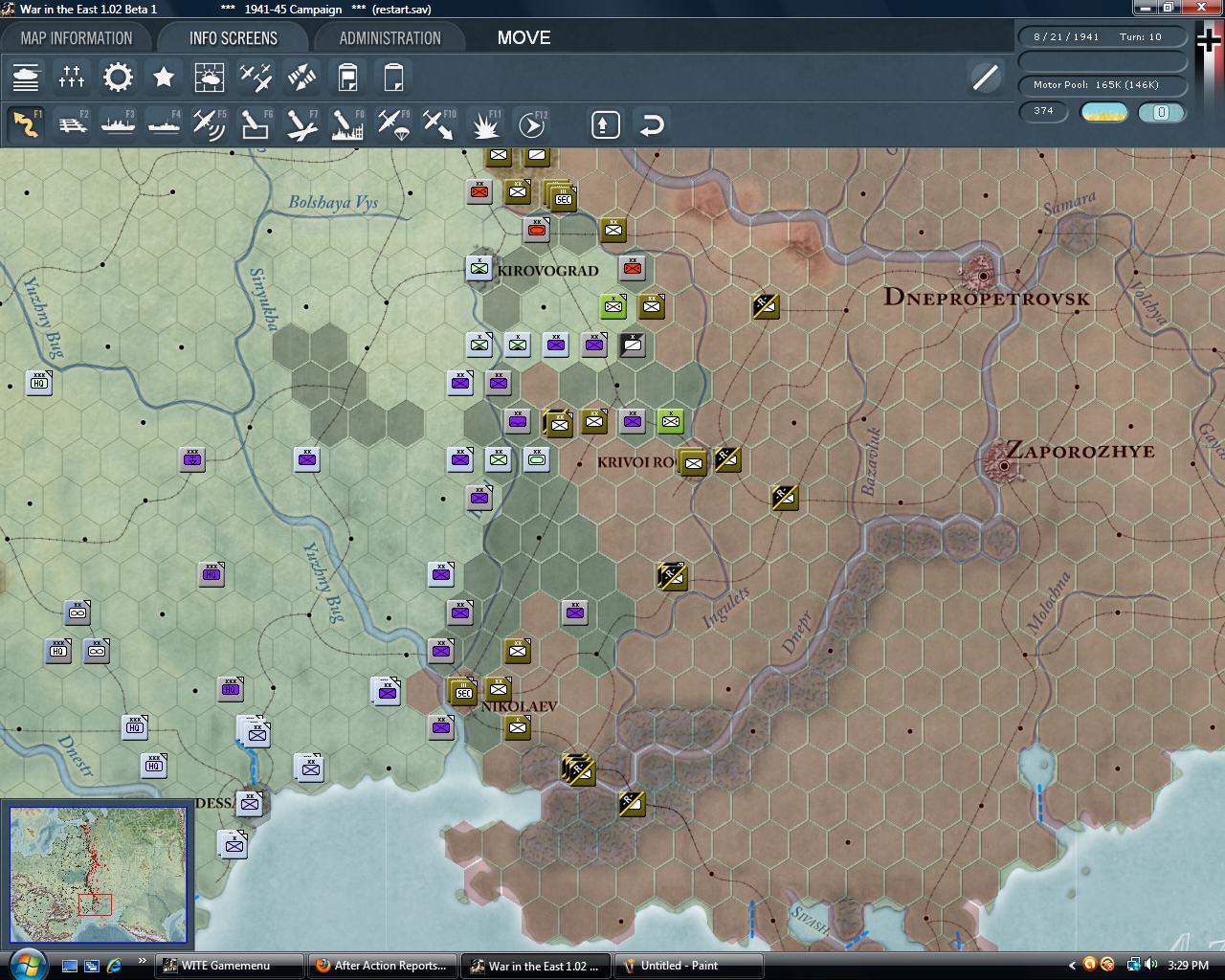Click the 374 admin points value
Screen dimensions: 1225x980
coord(1043,112)
